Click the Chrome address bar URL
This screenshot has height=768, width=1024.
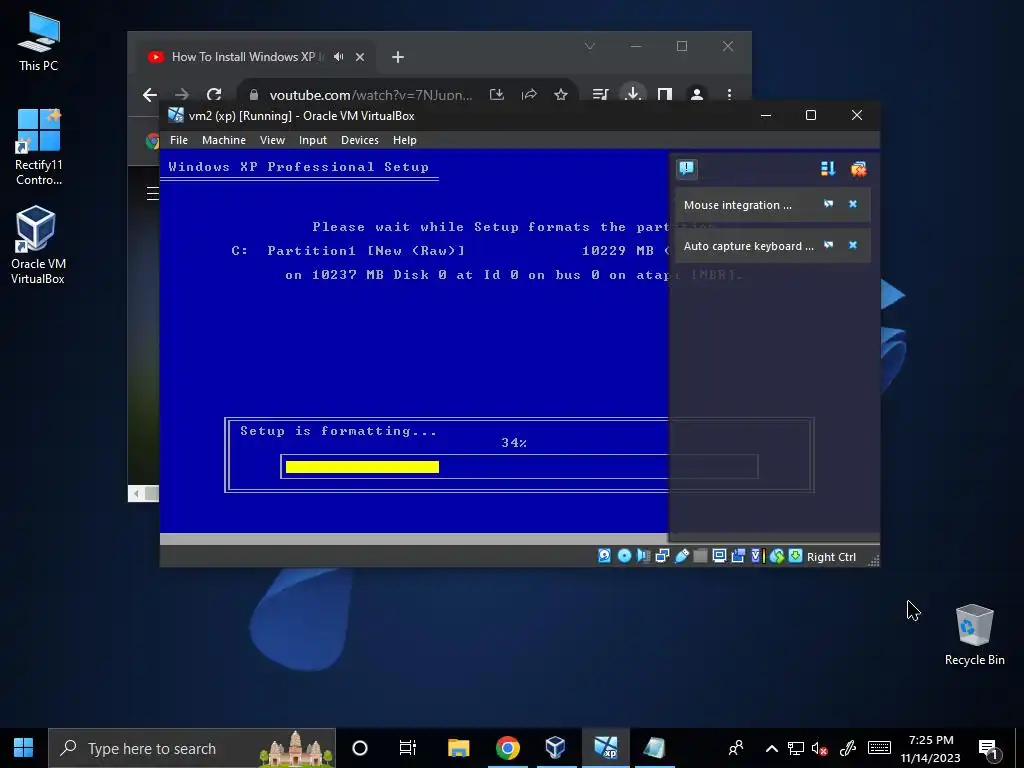tap(370, 95)
